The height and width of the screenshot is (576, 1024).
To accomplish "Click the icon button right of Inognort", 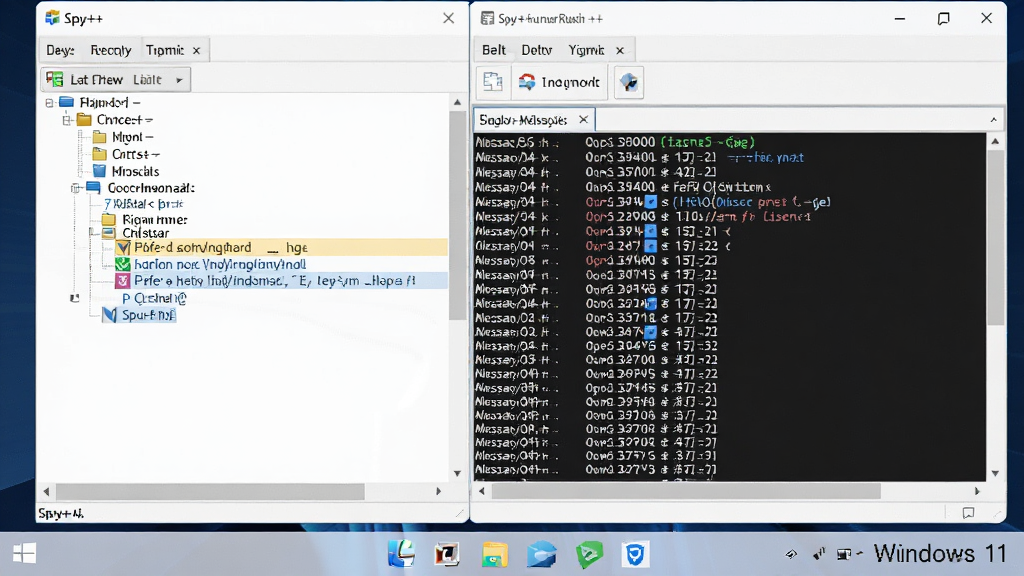I will (x=629, y=82).
